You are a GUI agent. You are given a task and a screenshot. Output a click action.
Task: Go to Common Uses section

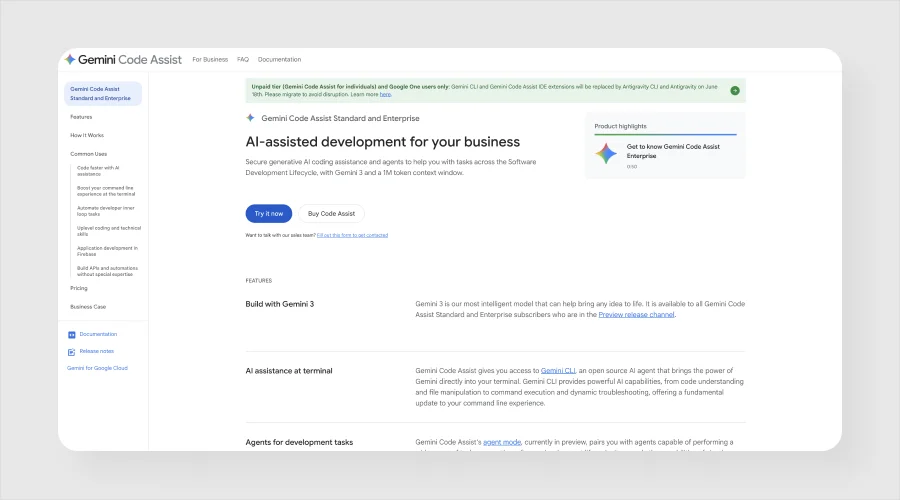pos(88,154)
